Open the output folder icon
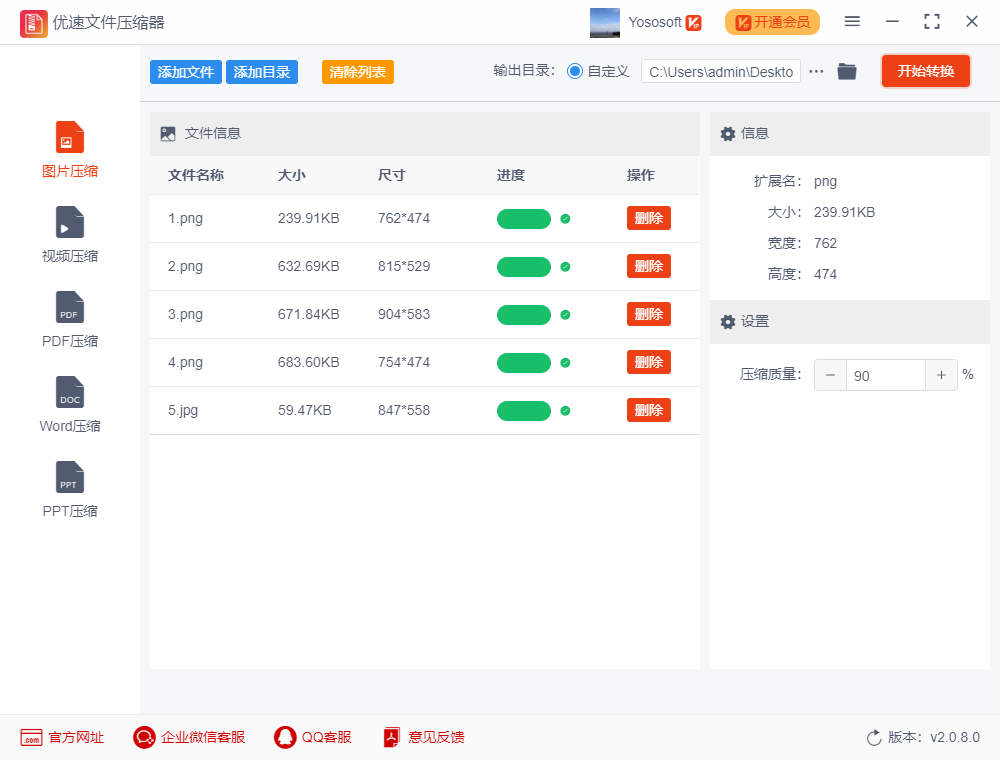 [x=847, y=71]
